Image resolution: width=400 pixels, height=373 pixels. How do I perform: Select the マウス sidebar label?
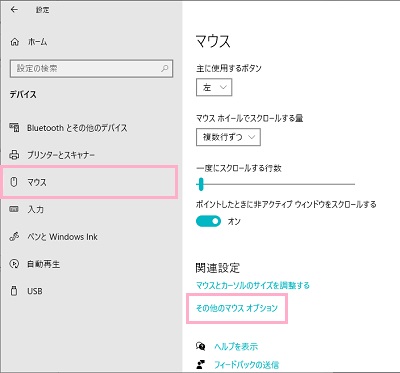[37, 182]
